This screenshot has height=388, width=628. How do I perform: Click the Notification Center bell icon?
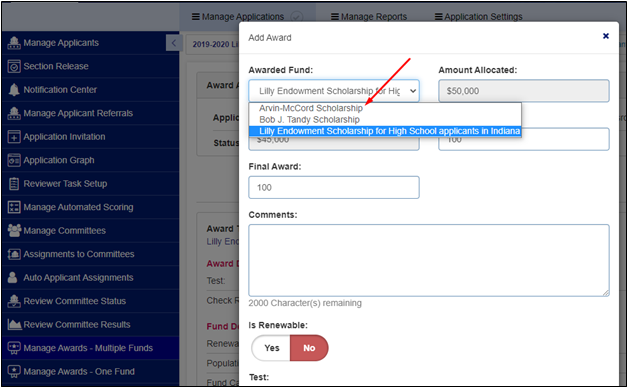click(x=14, y=90)
